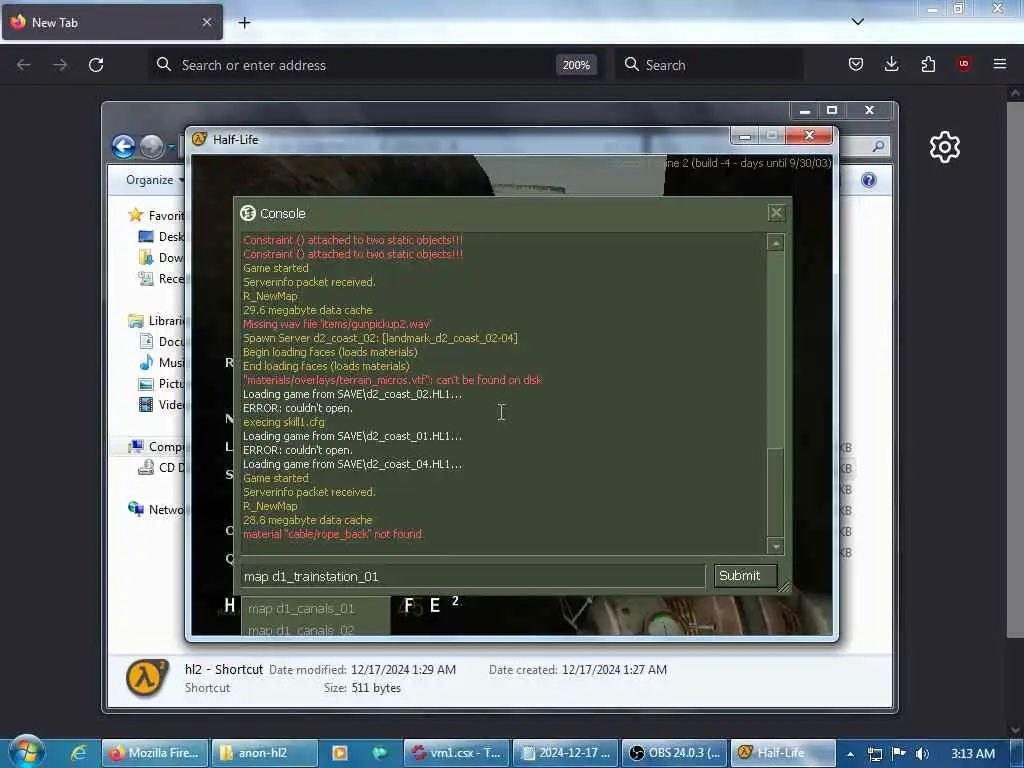Select the CD drive in navigation pane
Viewport: 1024px width, 768px height.
pos(162,468)
